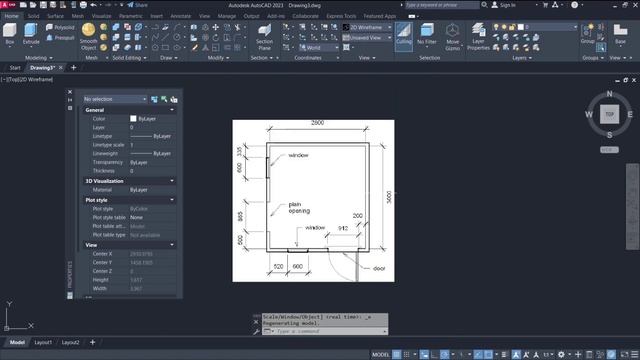
Task: Open the 2D Wireframe visual style dropdown
Action: click(367, 27)
